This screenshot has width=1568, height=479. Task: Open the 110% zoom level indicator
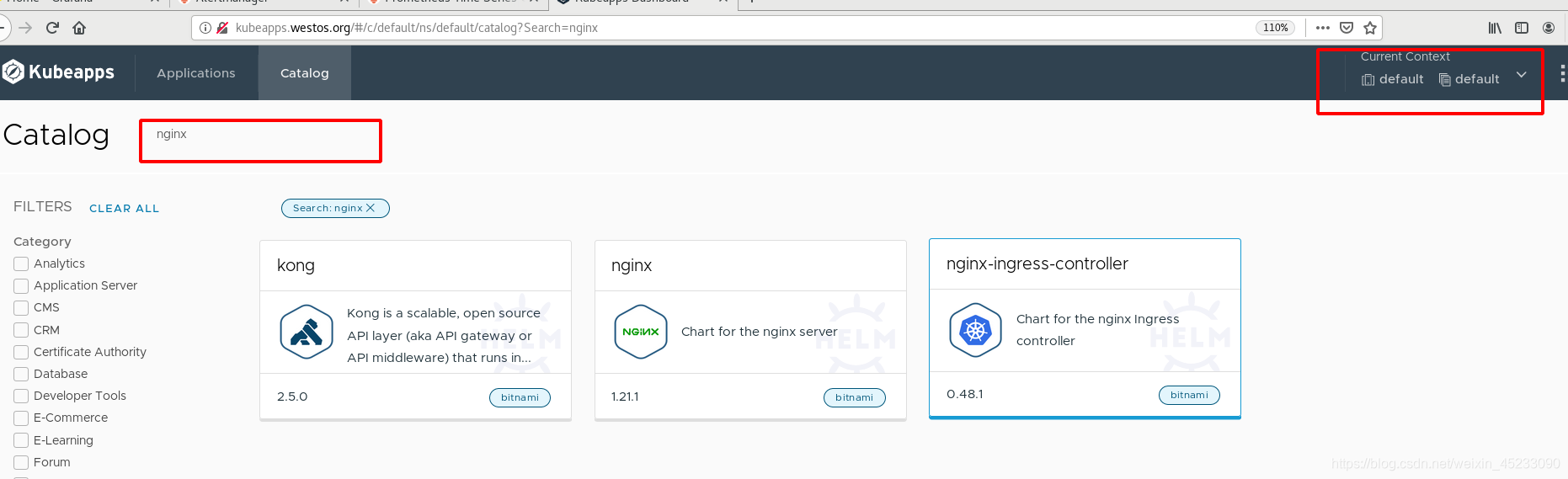click(1275, 28)
